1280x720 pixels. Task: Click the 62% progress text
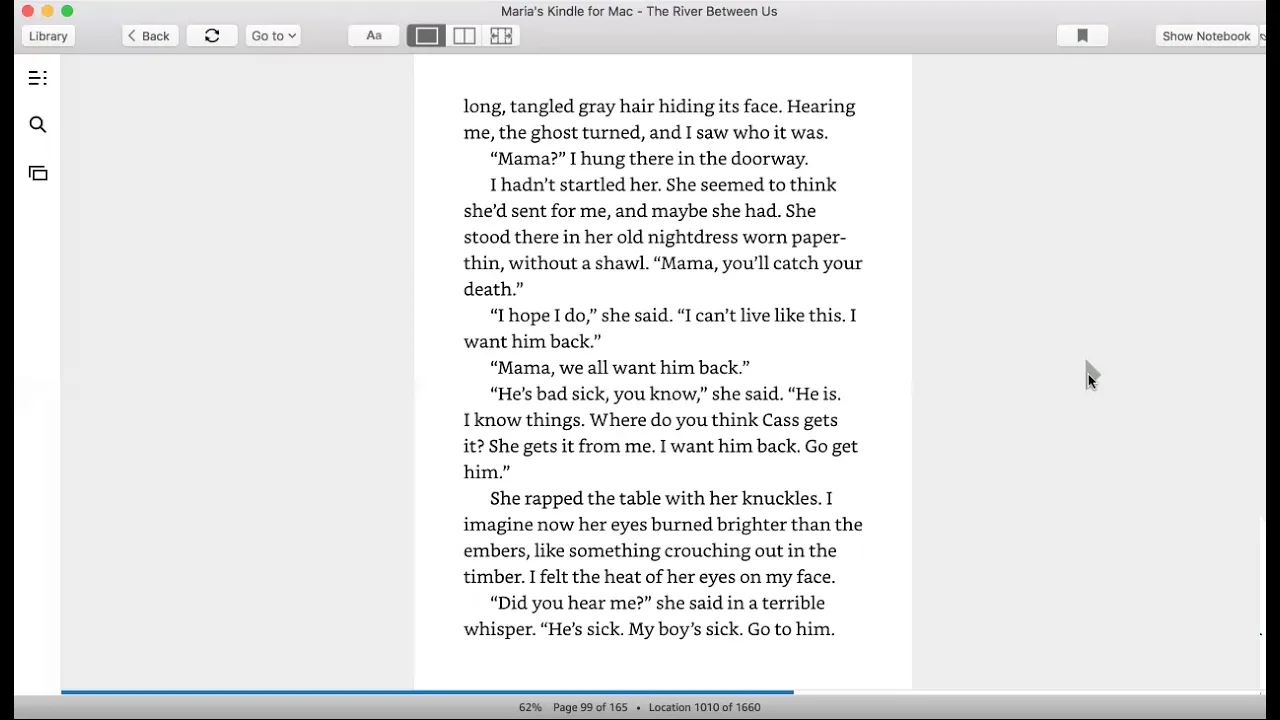pos(530,707)
